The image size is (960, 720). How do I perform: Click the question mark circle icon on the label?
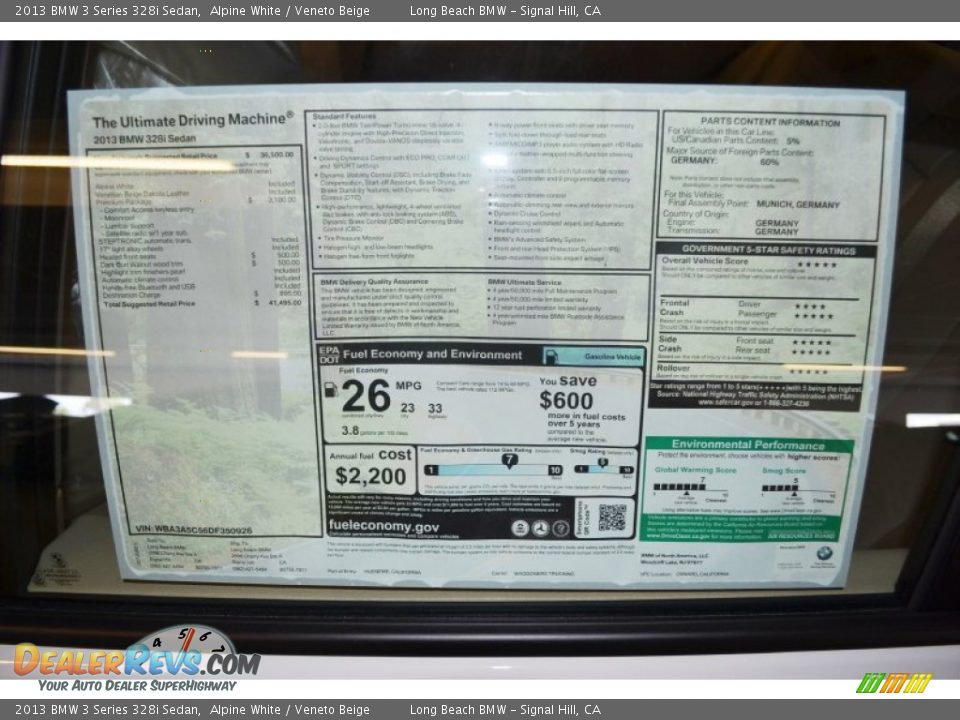click(x=561, y=527)
